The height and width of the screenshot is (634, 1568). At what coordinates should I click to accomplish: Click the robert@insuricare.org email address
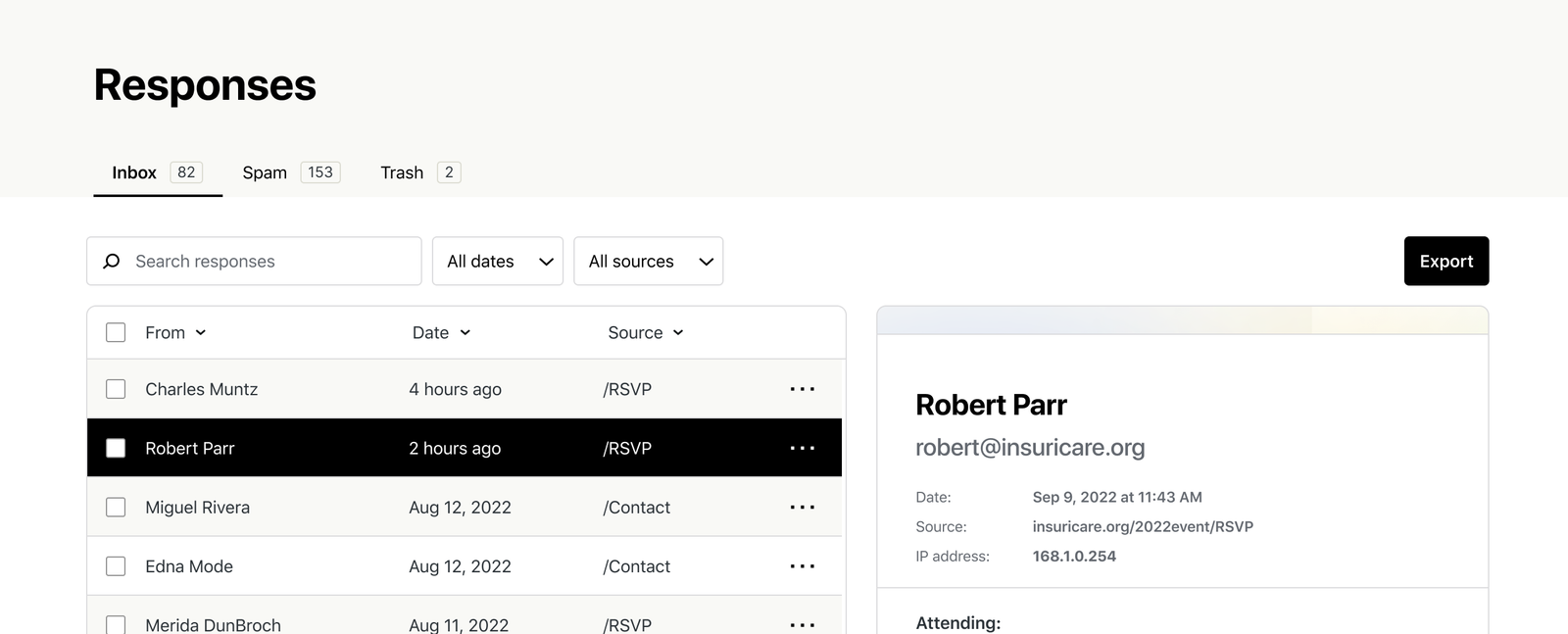coord(1029,448)
